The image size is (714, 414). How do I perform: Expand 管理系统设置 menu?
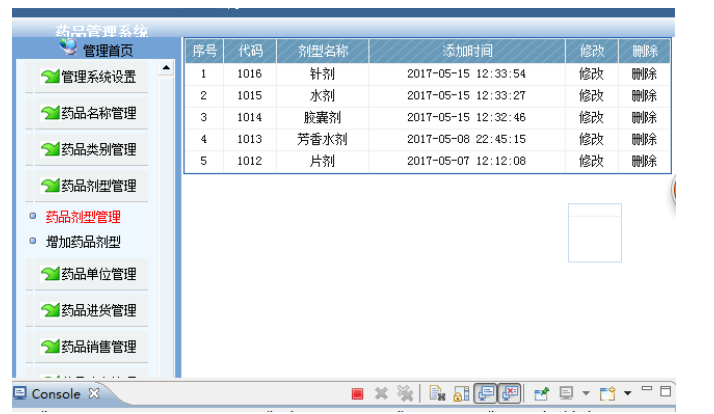92,77
